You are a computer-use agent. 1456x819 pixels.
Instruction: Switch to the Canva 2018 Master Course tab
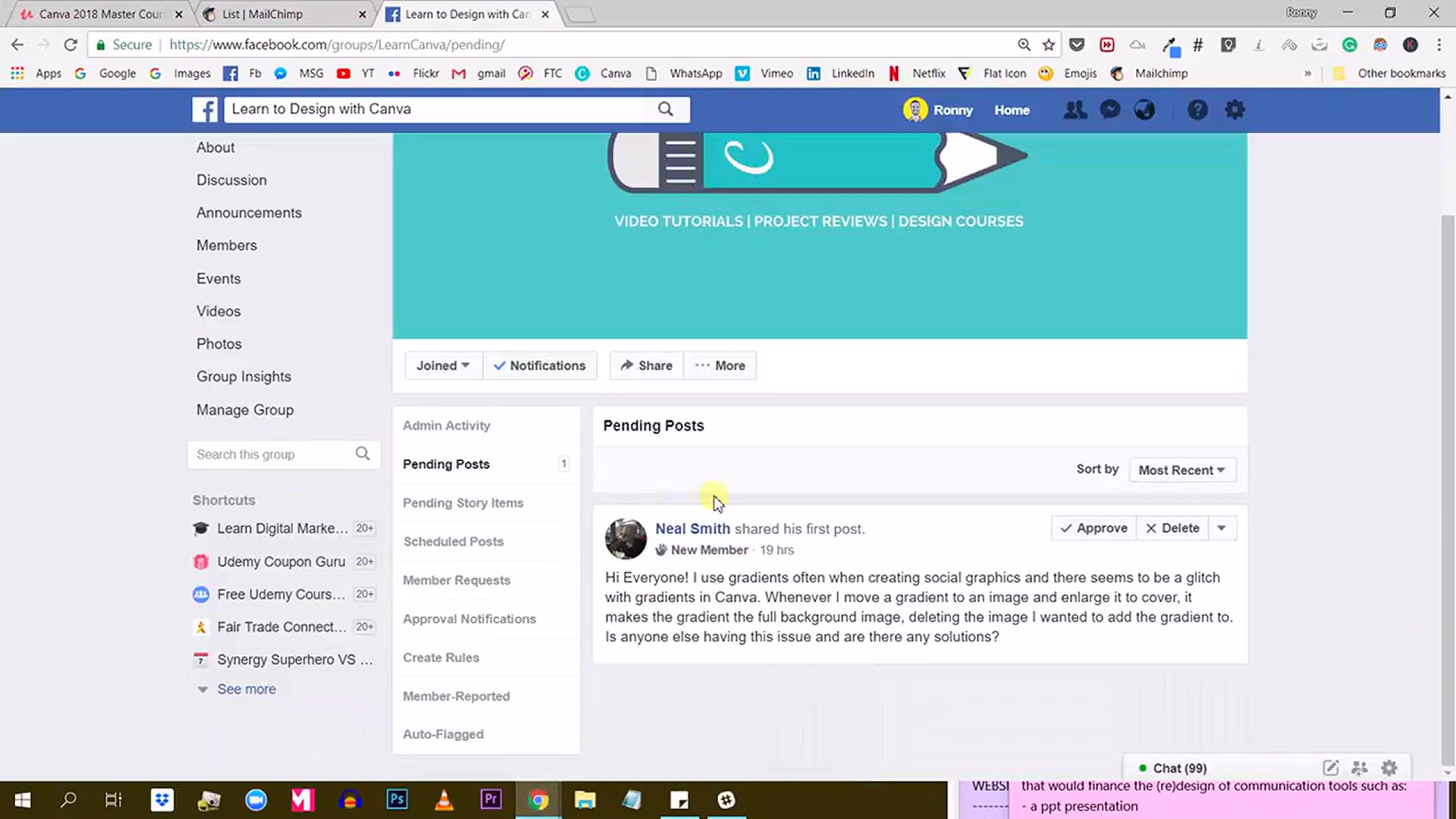(x=101, y=14)
